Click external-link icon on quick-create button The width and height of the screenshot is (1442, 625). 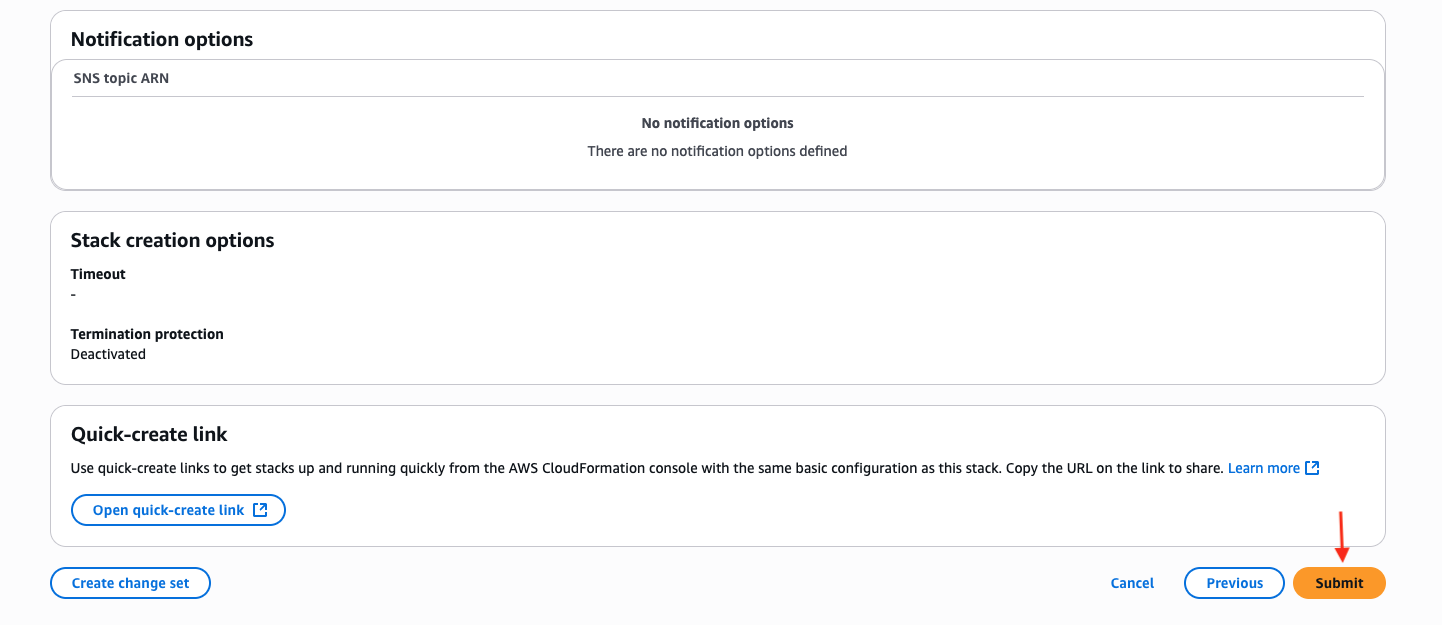coord(260,510)
